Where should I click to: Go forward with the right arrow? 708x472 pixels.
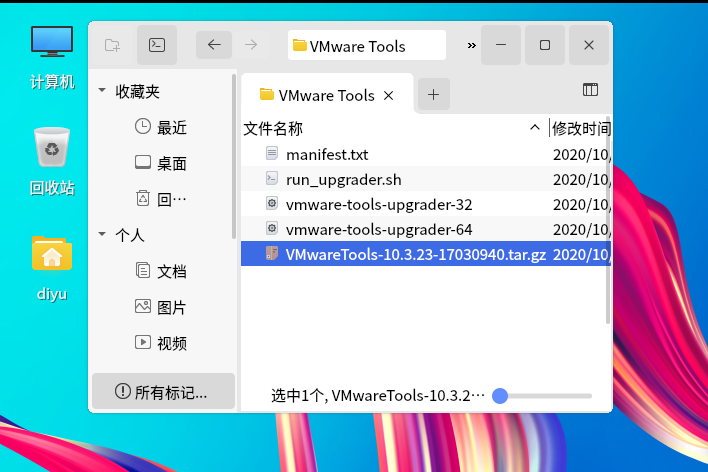click(x=251, y=45)
